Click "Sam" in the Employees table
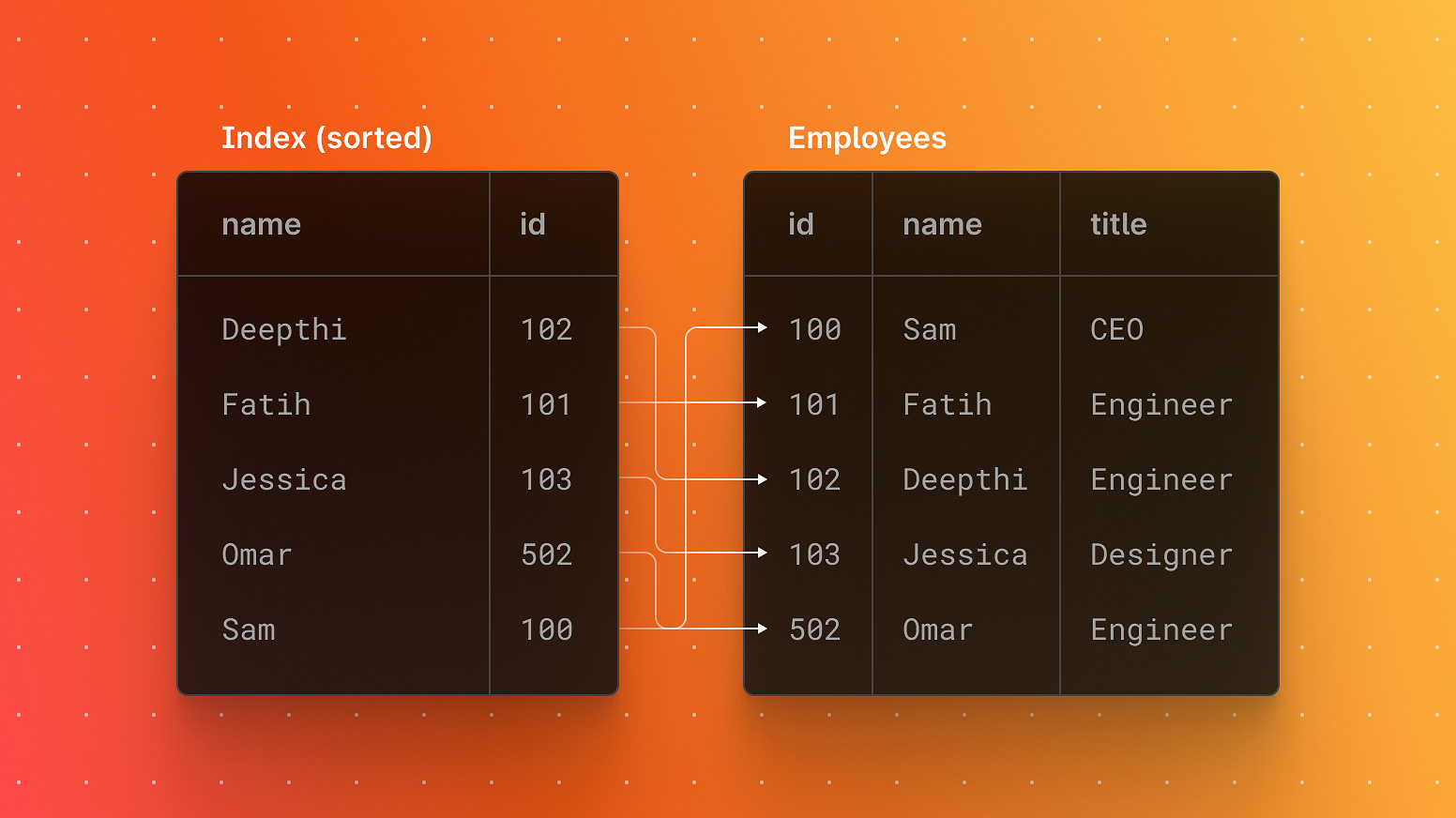The height and width of the screenshot is (818, 1456). click(929, 329)
